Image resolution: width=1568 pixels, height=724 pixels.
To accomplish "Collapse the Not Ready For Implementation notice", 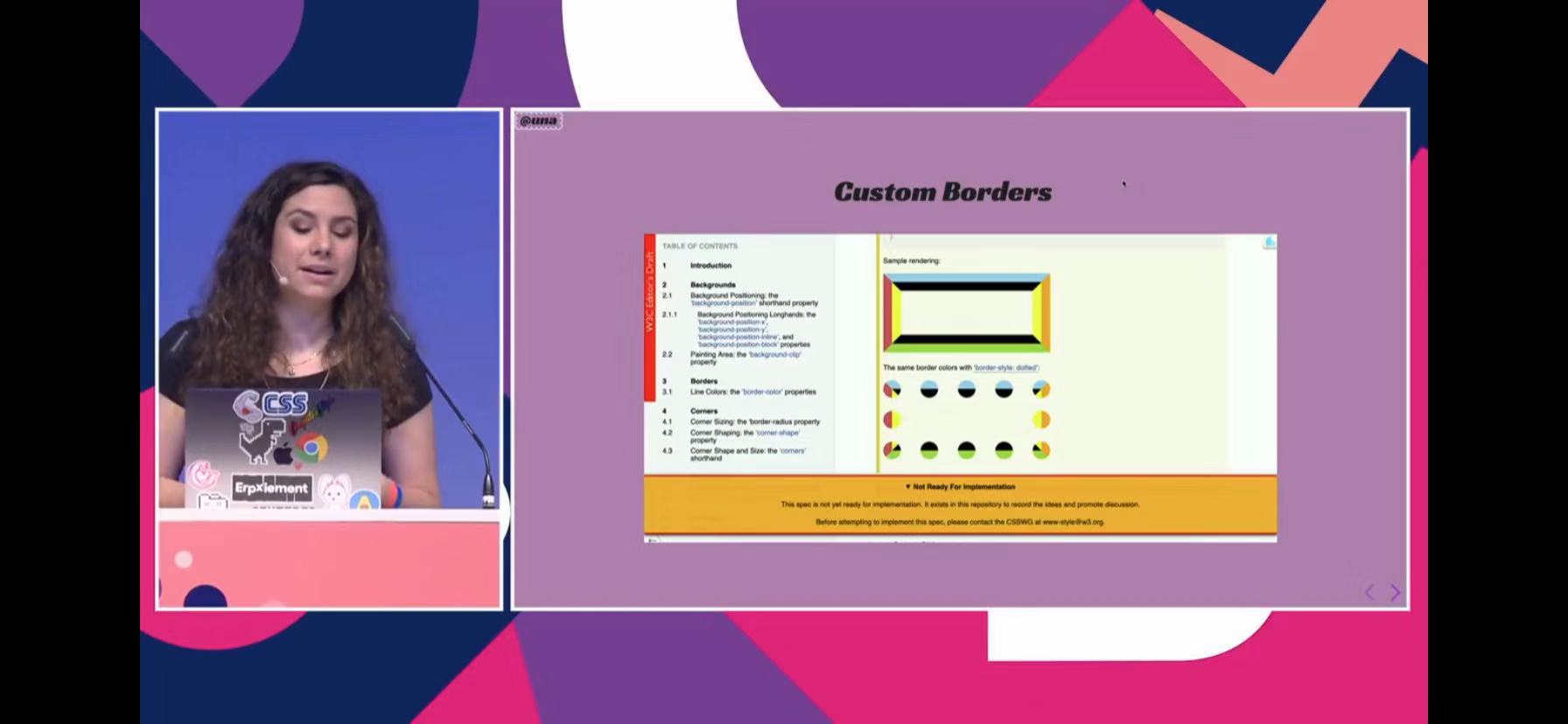I will pyautogui.click(x=960, y=486).
